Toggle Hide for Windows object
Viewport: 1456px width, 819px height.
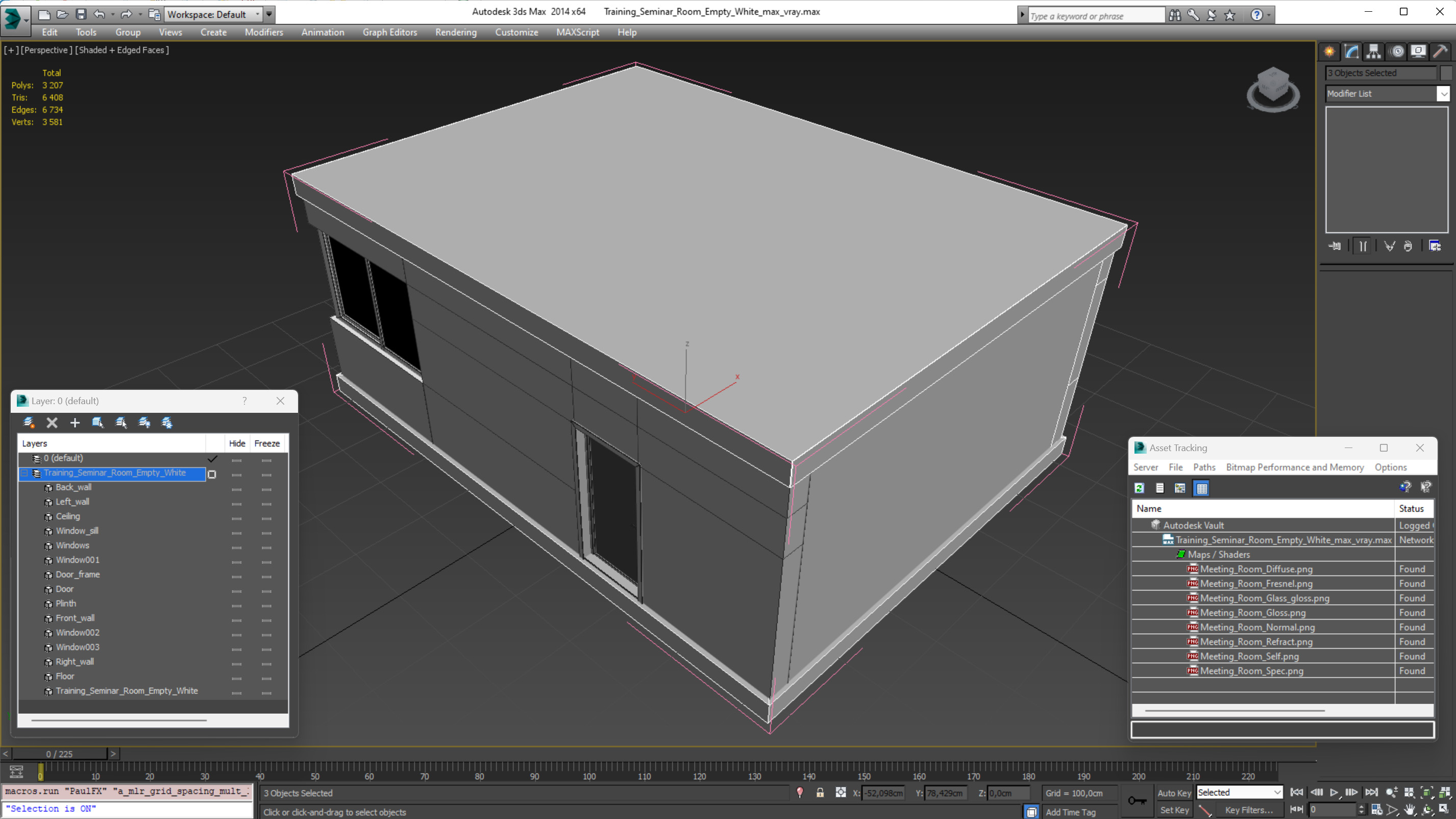click(x=237, y=547)
